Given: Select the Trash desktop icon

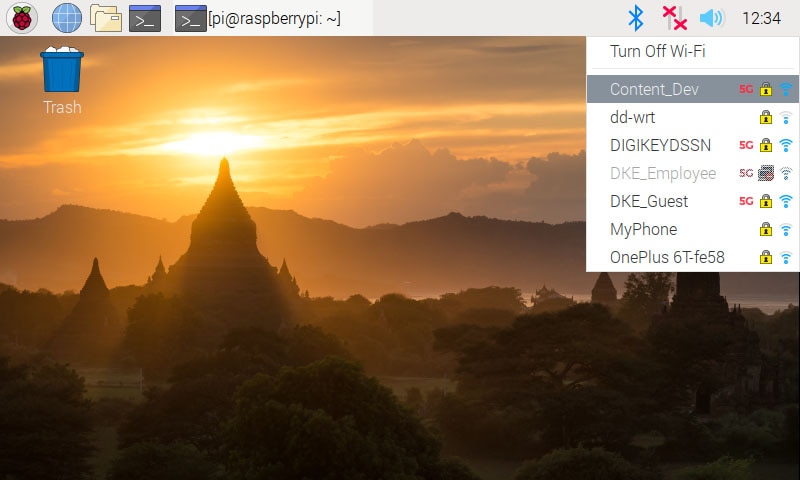Looking at the screenshot, I should (x=62, y=81).
